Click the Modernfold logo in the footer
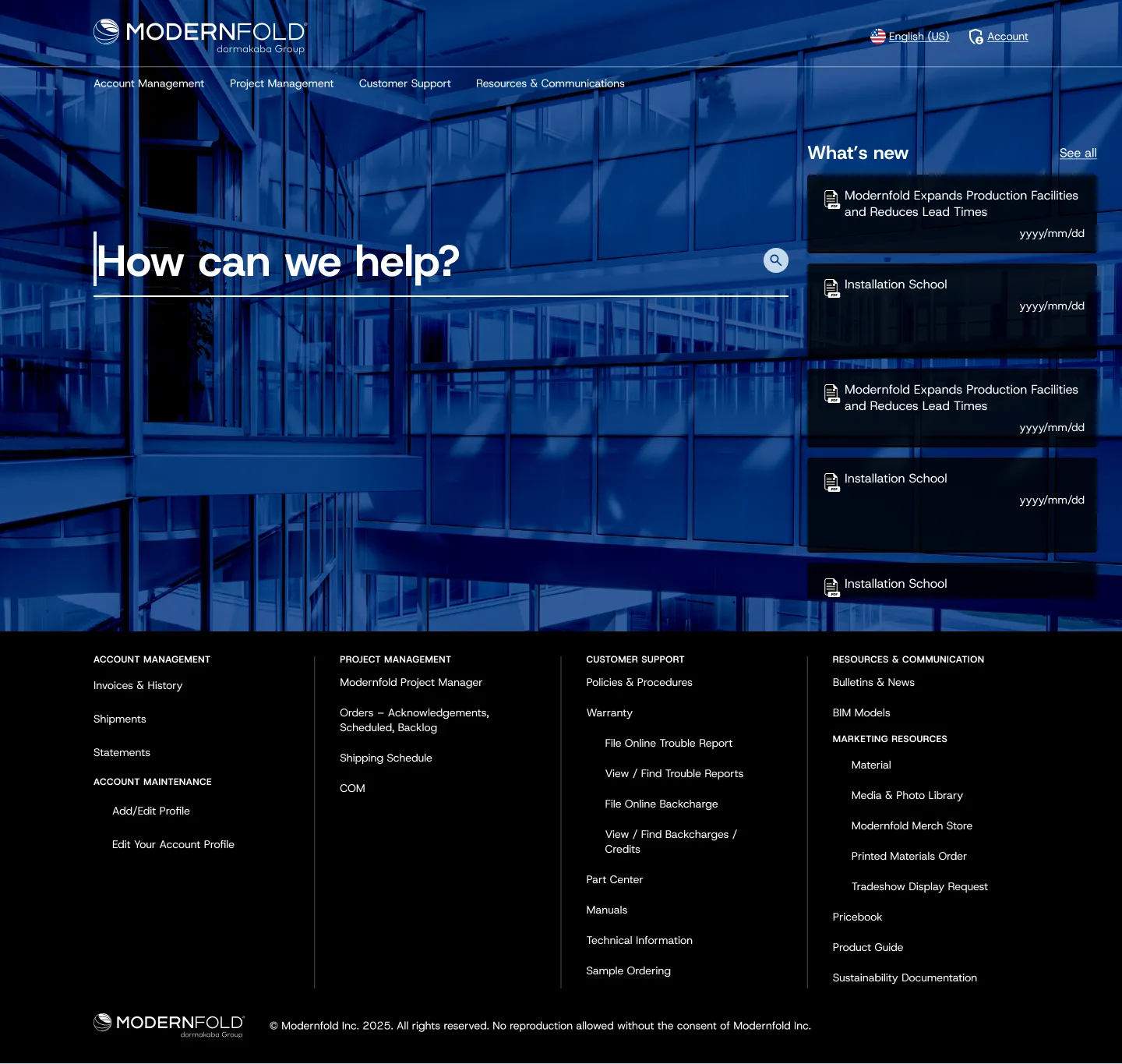Screen dimensions: 1122x1064 168,1023
